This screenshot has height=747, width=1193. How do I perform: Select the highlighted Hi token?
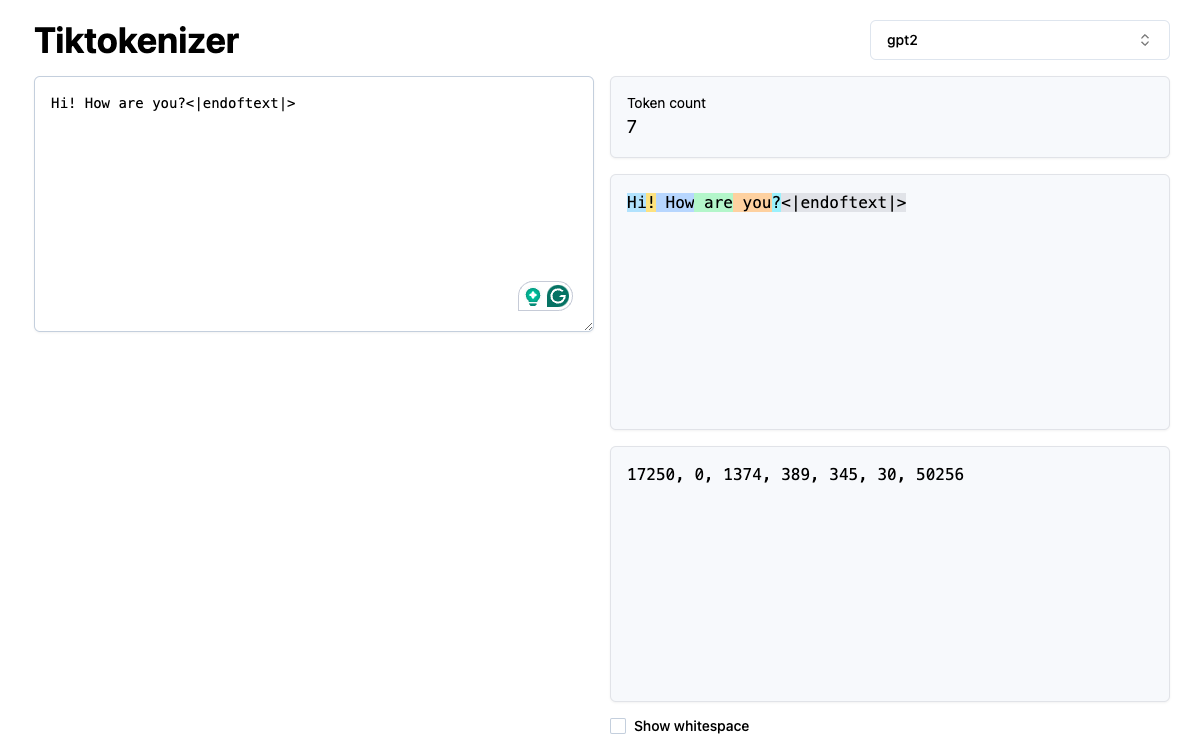[635, 202]
